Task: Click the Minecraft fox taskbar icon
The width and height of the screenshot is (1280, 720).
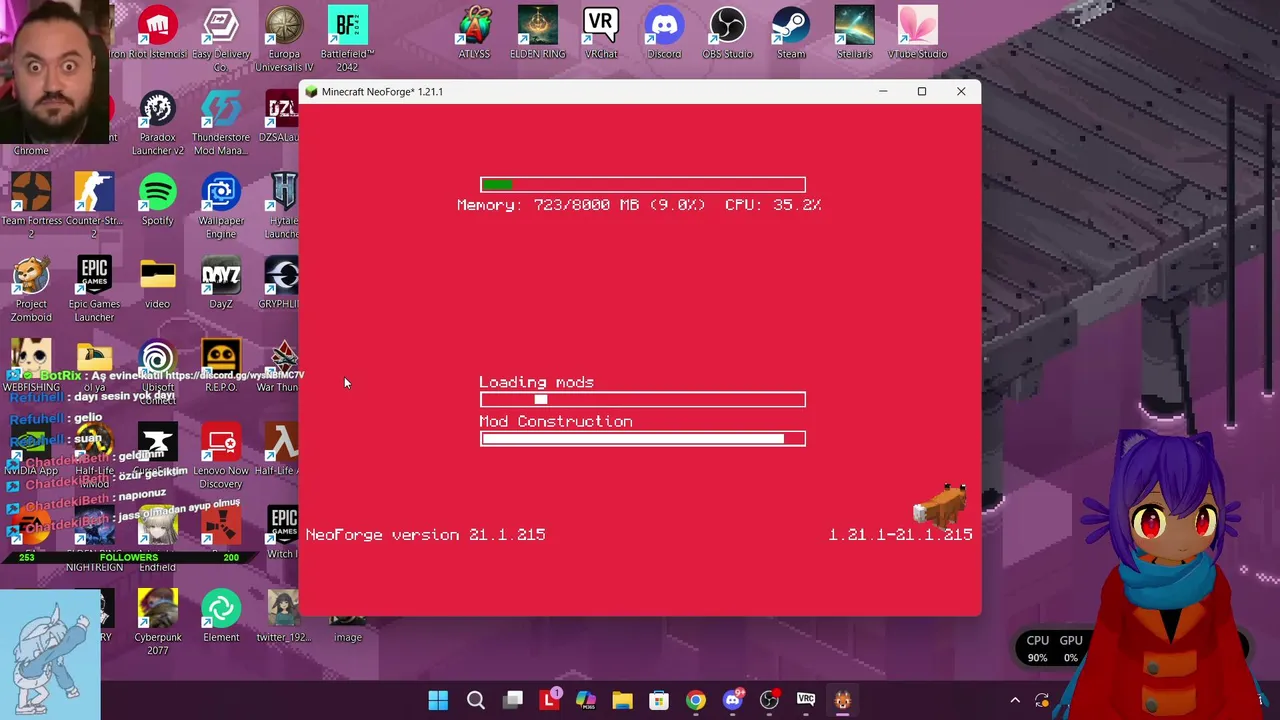Action: (x=843, y=700)
